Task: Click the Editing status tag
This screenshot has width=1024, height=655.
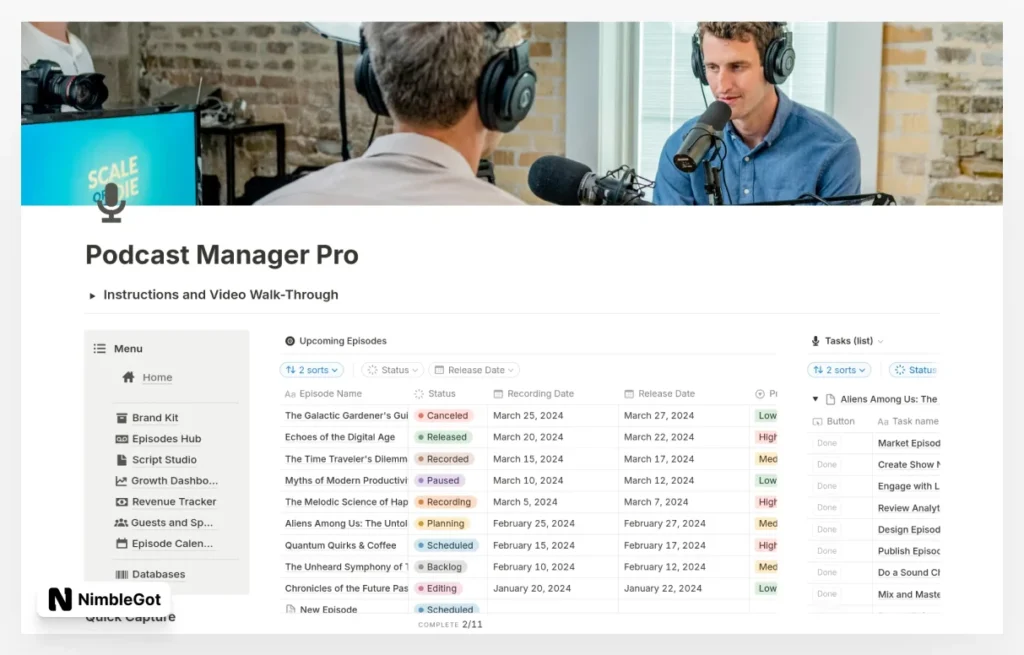Action: pos(438,588)
